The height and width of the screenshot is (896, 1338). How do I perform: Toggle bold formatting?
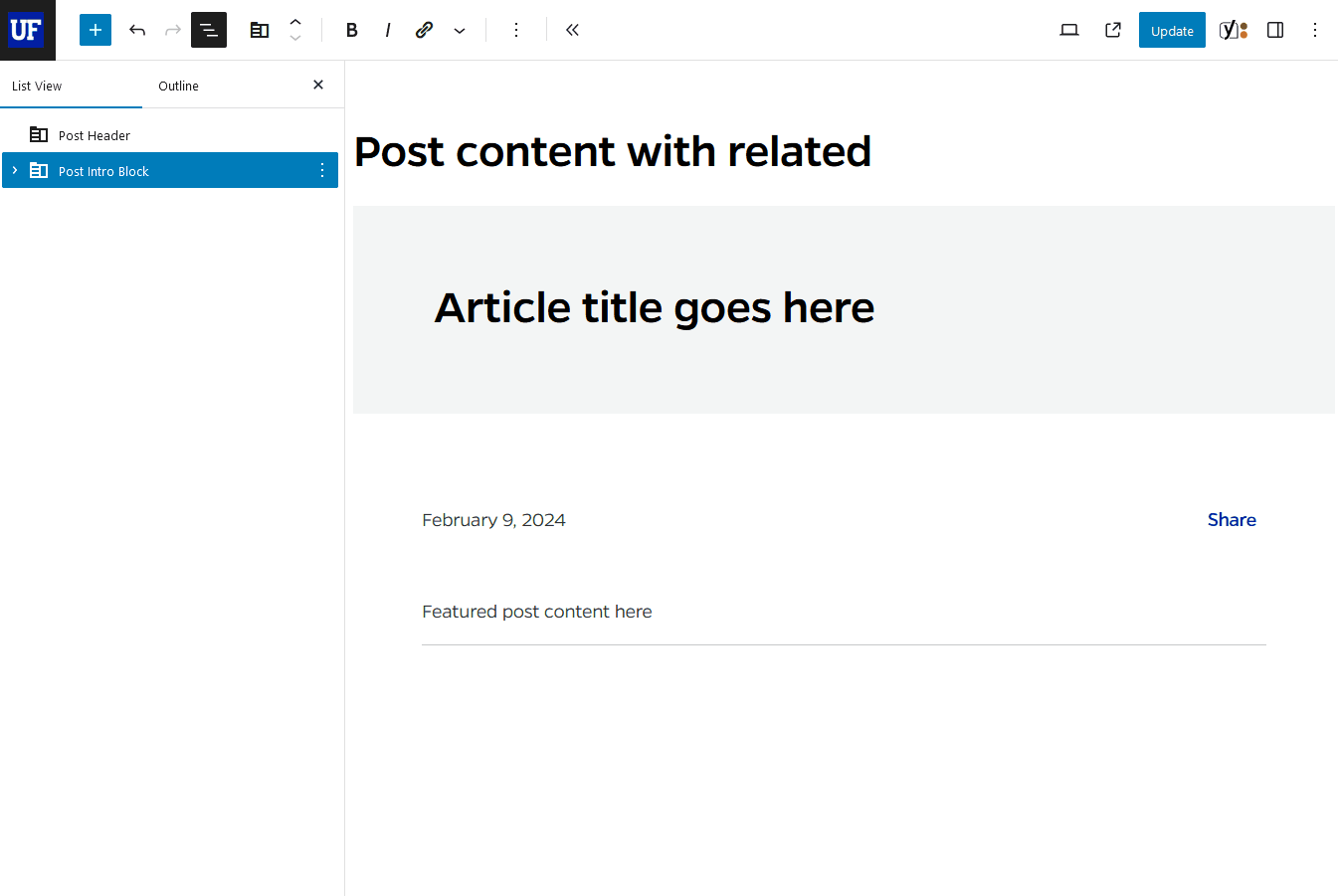pyautogui.click(x=351, y=30)
